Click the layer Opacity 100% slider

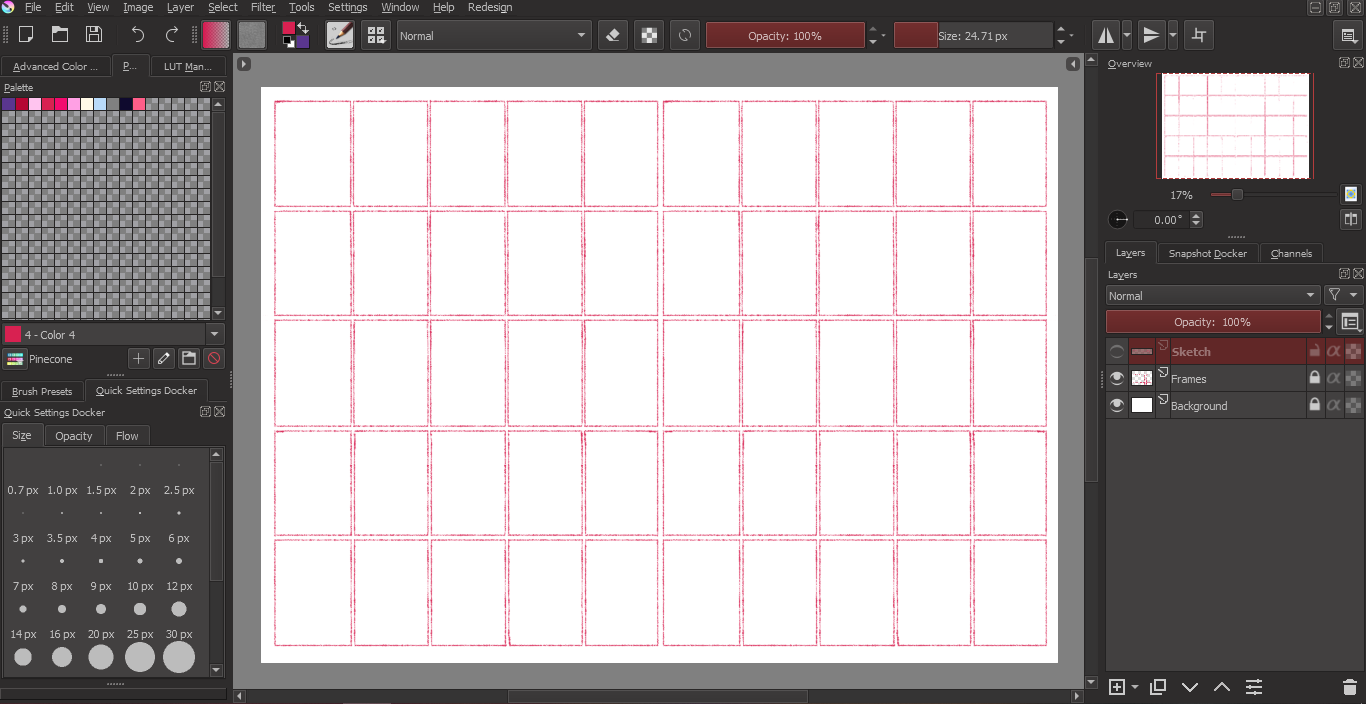(1212, 322)
